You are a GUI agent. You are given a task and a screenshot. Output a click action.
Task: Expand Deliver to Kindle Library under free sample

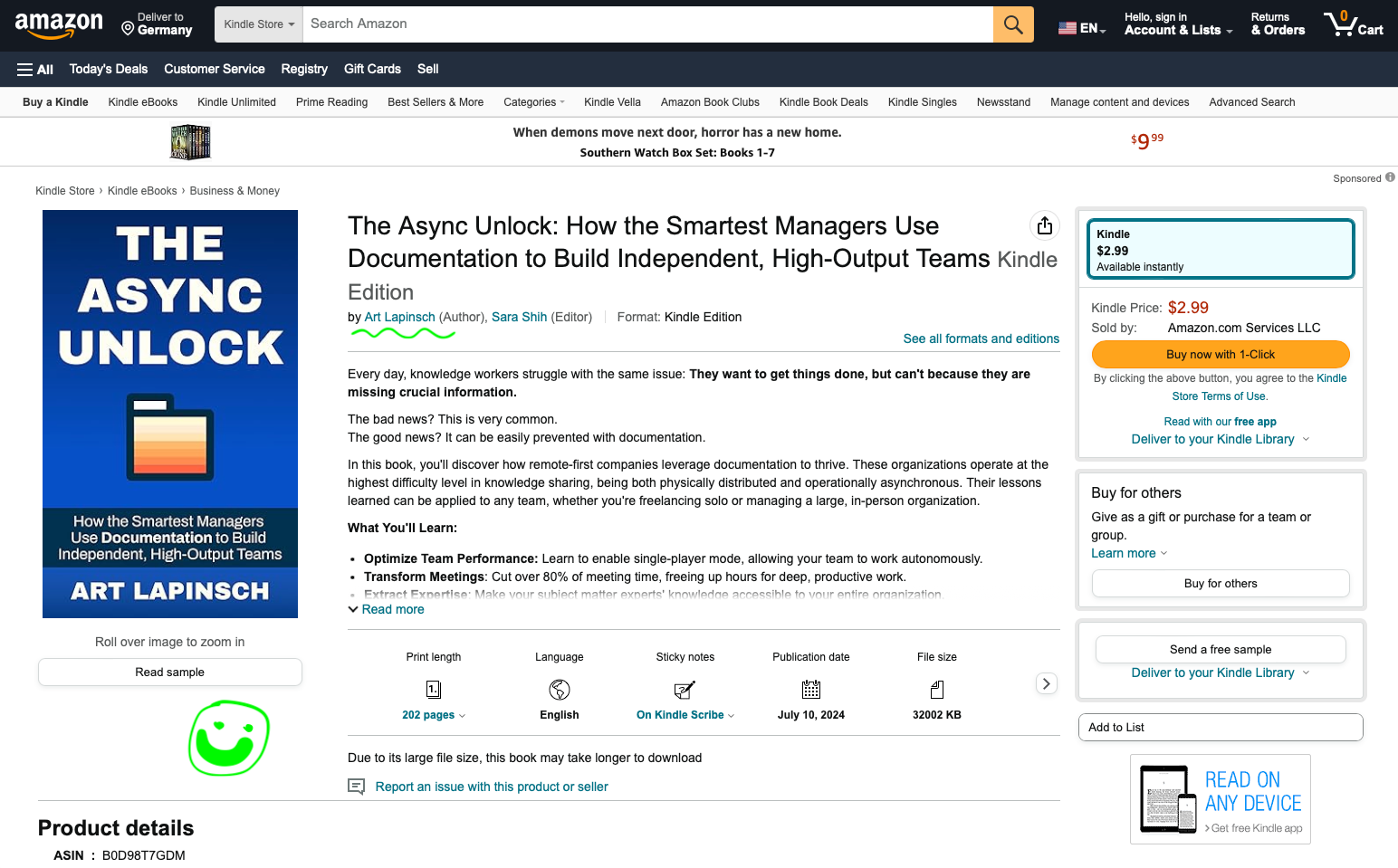point(1221,672)
